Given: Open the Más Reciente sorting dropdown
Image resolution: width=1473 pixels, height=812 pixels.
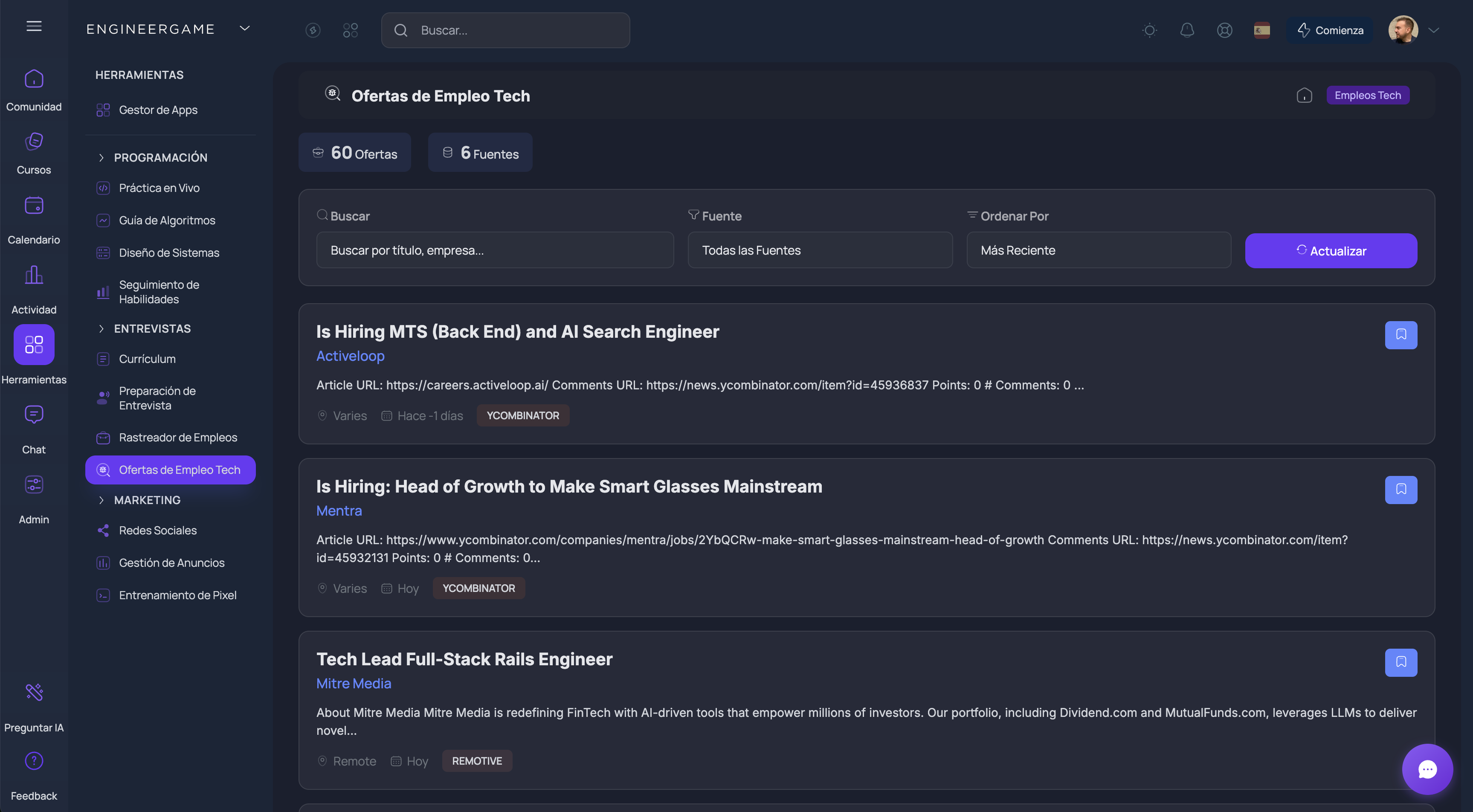Looking at the screenshot, I should [1098, 250].
